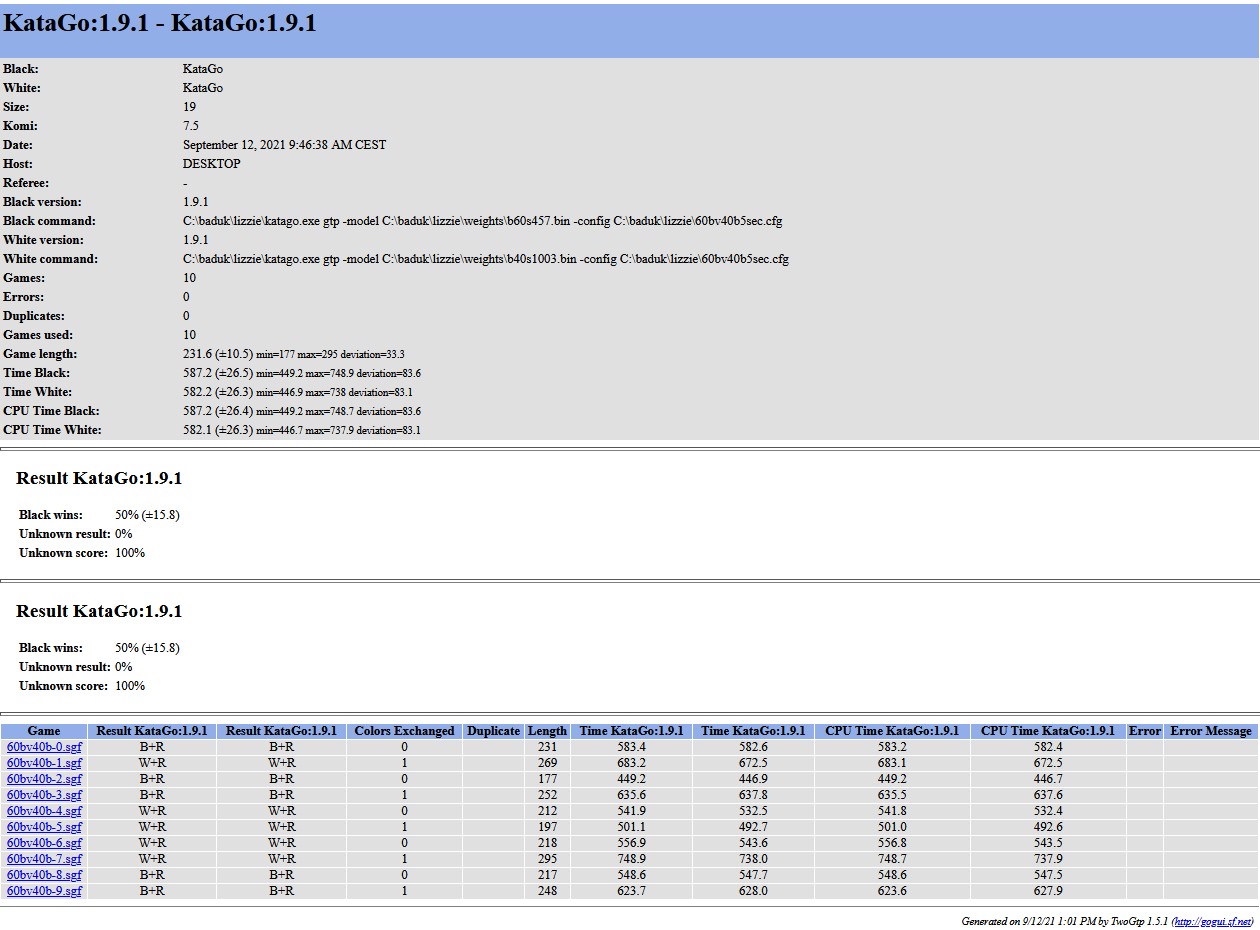Click the date value September 12, 2021
The height and width of the screenshot is (930, 1260).
284,145
